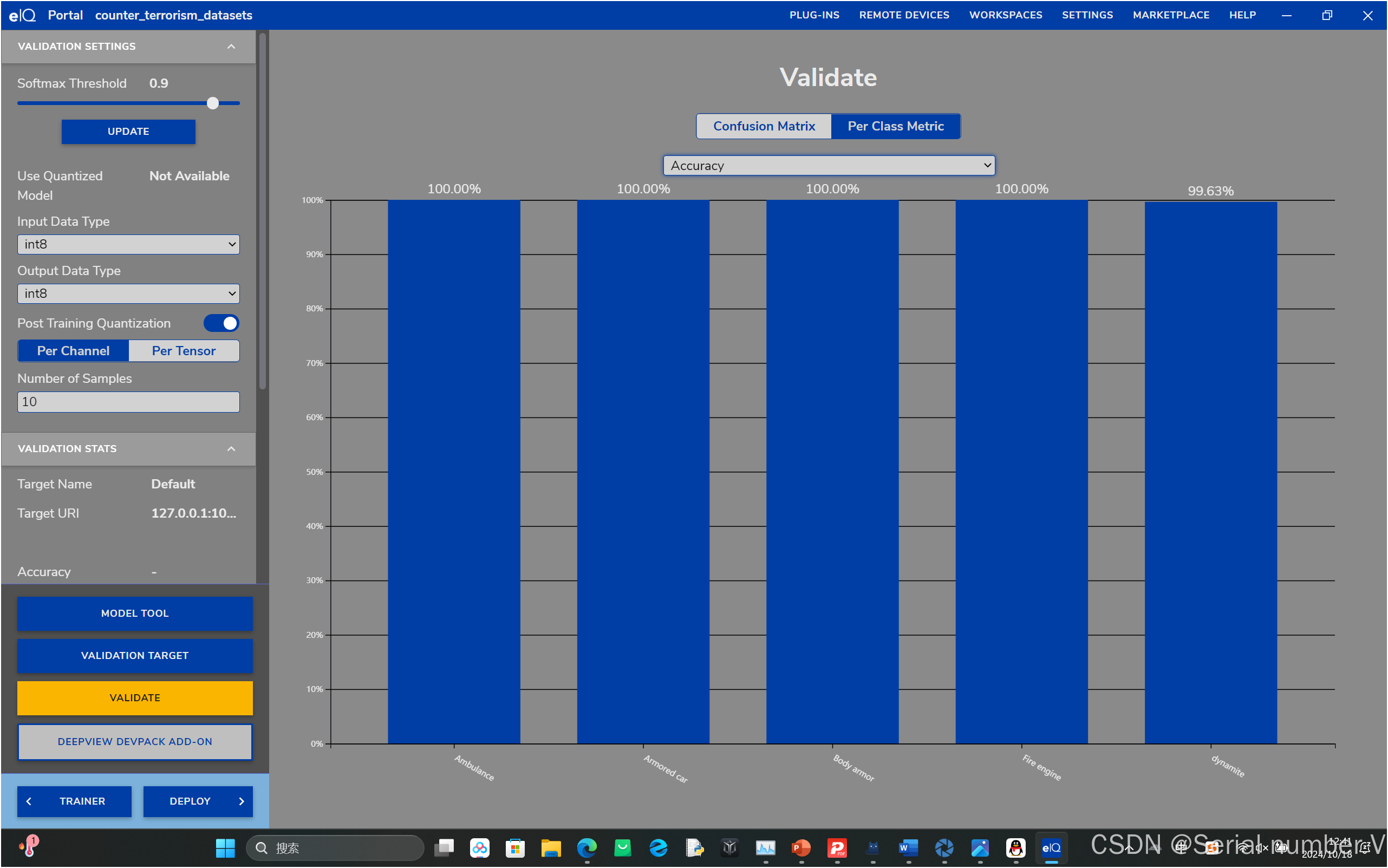Select Per Tensor quantization option
Screen dimensions: 1388x868
click(184, 351)
